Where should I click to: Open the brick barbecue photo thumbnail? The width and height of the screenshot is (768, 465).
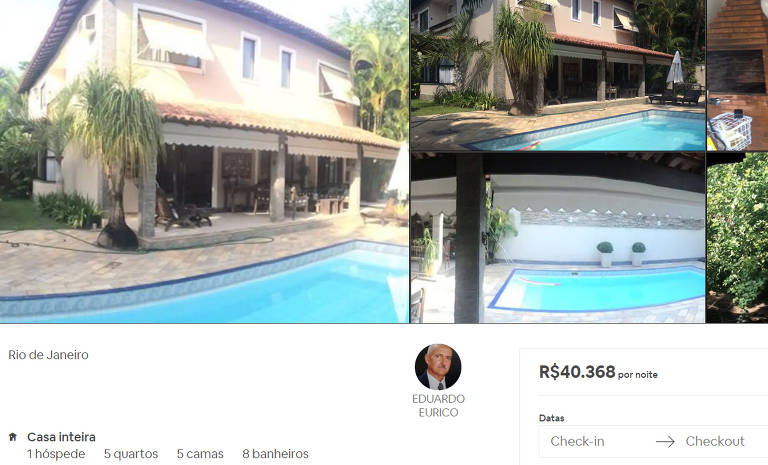pyautogui.click(x=738, y=75)
